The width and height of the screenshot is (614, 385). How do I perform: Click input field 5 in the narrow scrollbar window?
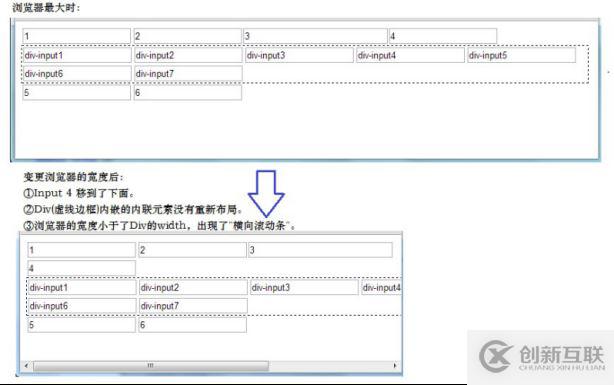pyautogui.click(x=81, y=325)
